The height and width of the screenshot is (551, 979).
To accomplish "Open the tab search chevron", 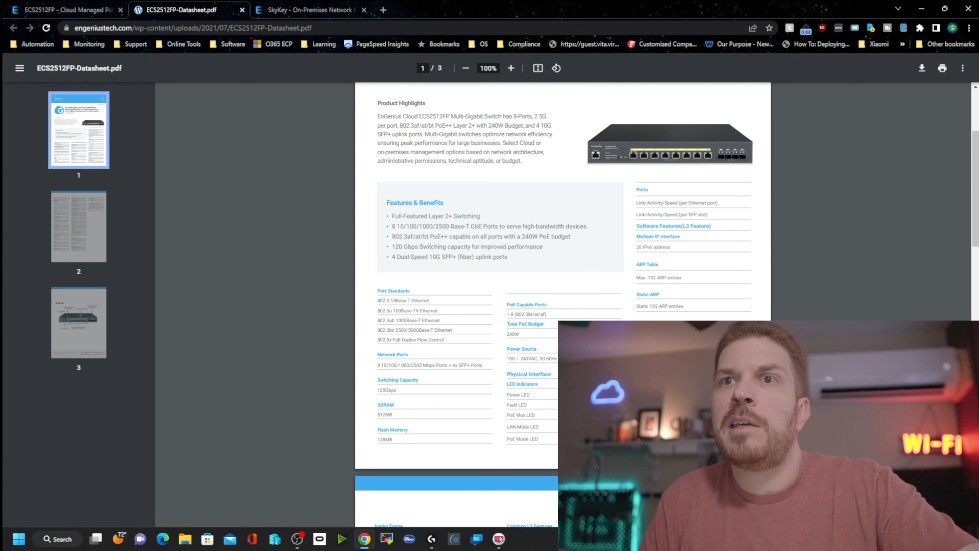I will coord(898,9).
